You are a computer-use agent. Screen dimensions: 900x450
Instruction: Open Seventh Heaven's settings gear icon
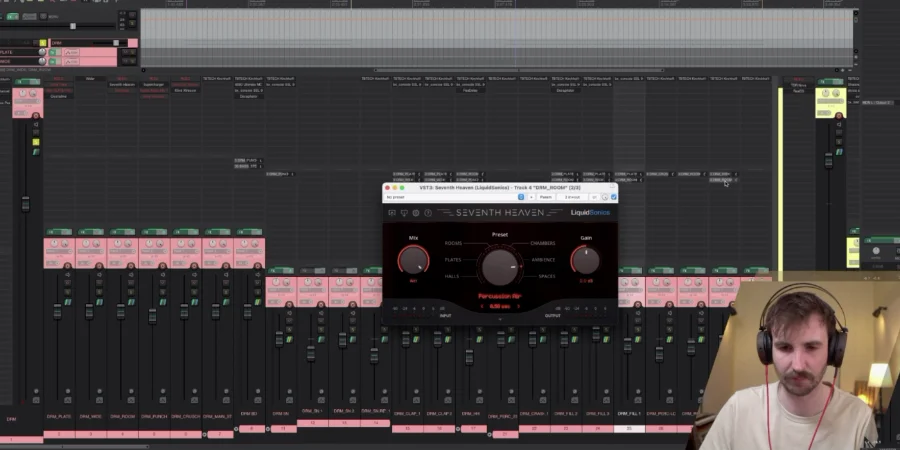(416, 213)
